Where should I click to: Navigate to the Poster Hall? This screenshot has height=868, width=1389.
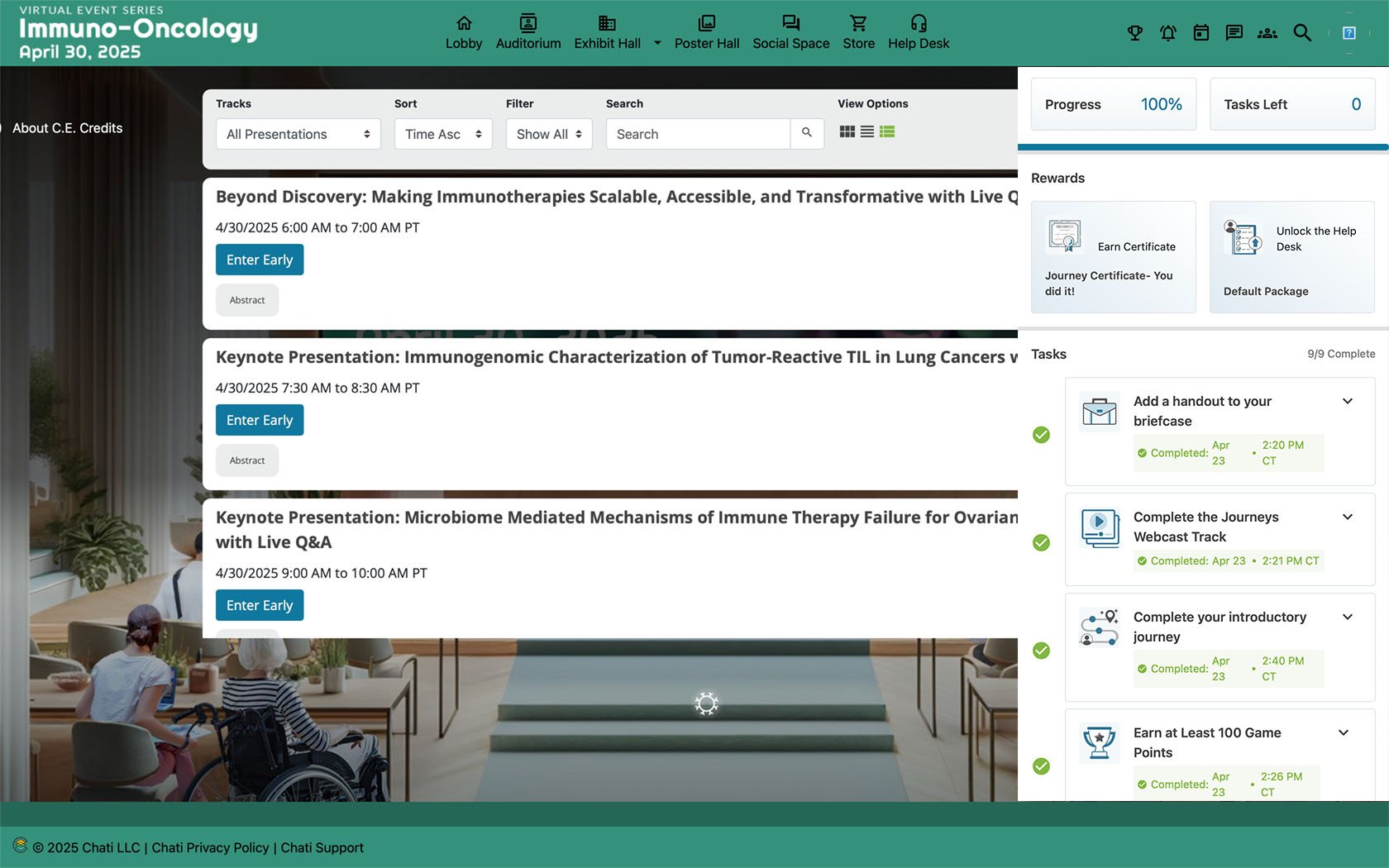point(706,33)
